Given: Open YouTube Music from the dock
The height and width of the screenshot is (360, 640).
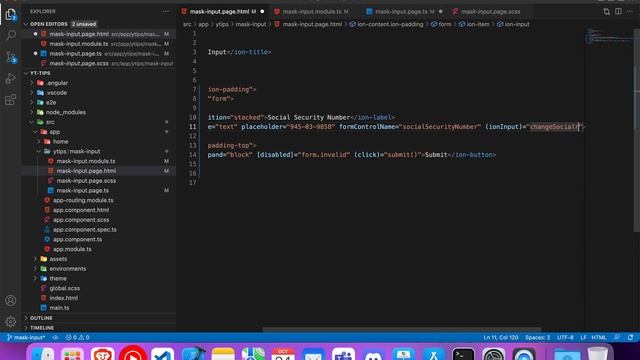Looking at the screenshot, I should [133, 354].
